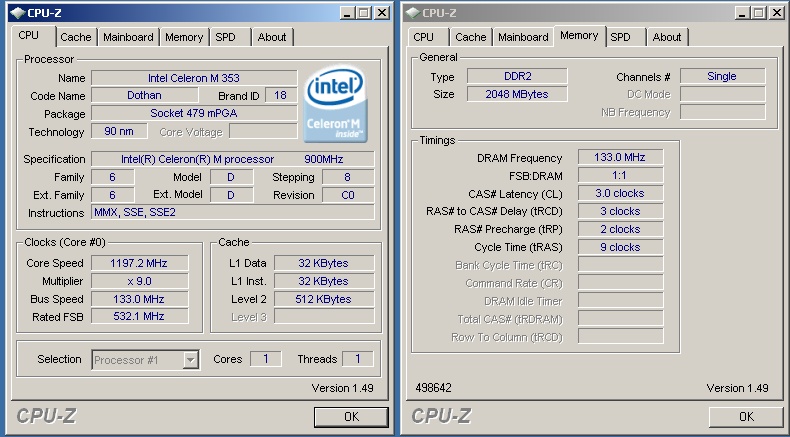
Task: Select the Memory tab in right CPU-Z window
Action: tap(579, 36)
